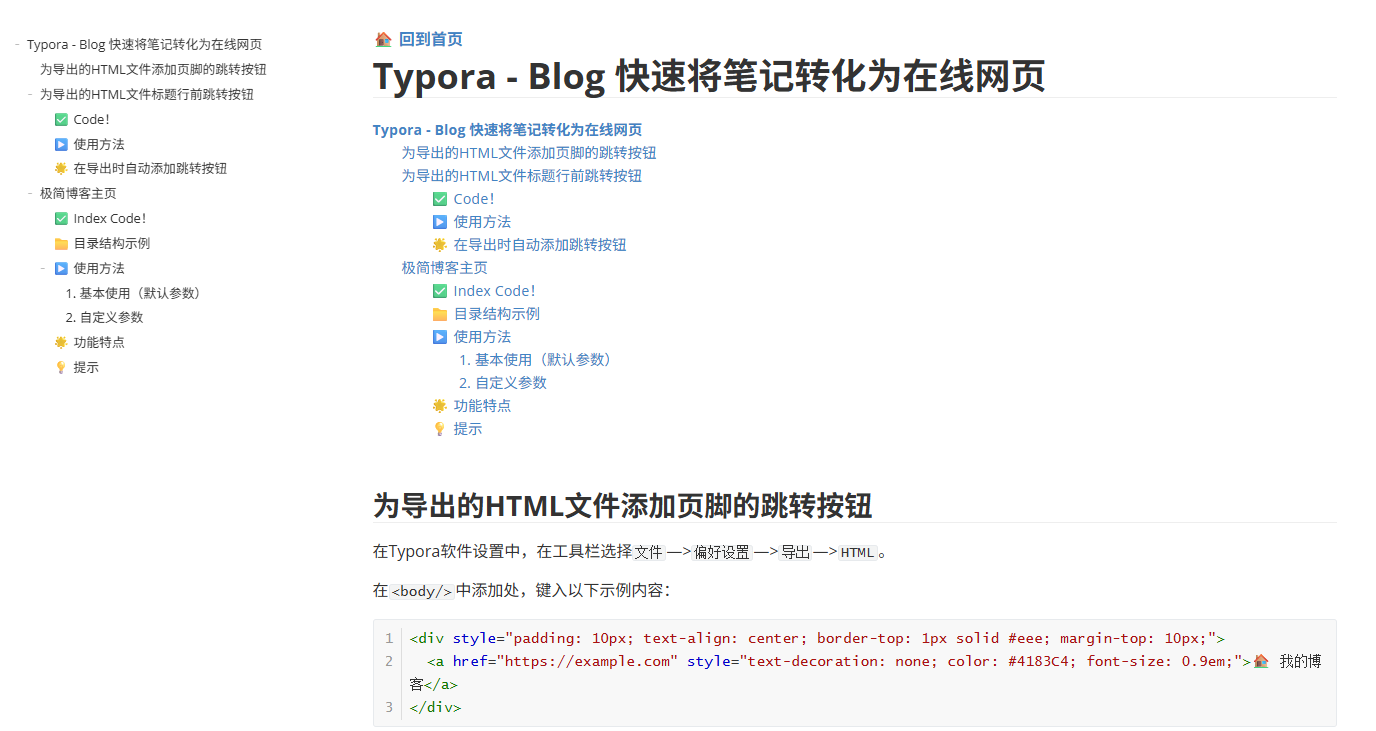Collapse sidebar node 为导出的HTML文件标题行前跳转按钮
The image size is (1376, 731).
tap(30, 95)
